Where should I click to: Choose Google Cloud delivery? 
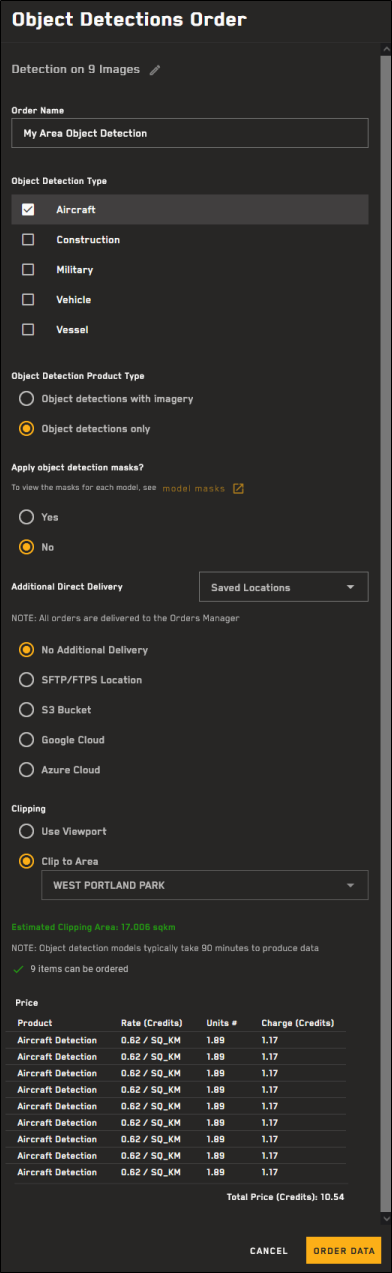point(27,740)
